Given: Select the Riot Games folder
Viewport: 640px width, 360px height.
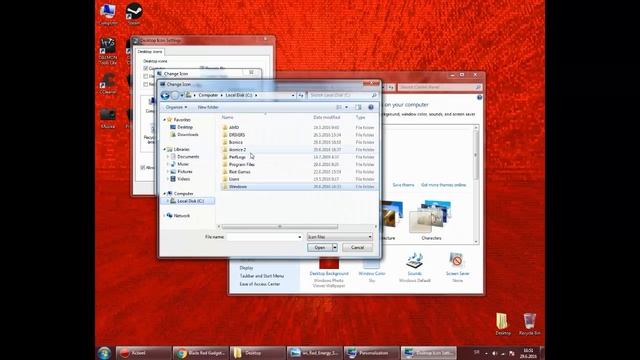Looking at the screenshot, I should pyautogui.click(x=240, y=172).
